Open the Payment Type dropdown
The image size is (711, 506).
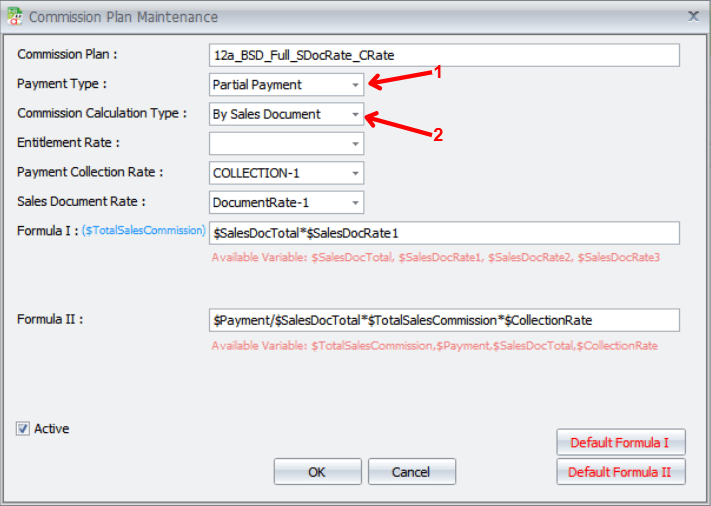[355, 85]
